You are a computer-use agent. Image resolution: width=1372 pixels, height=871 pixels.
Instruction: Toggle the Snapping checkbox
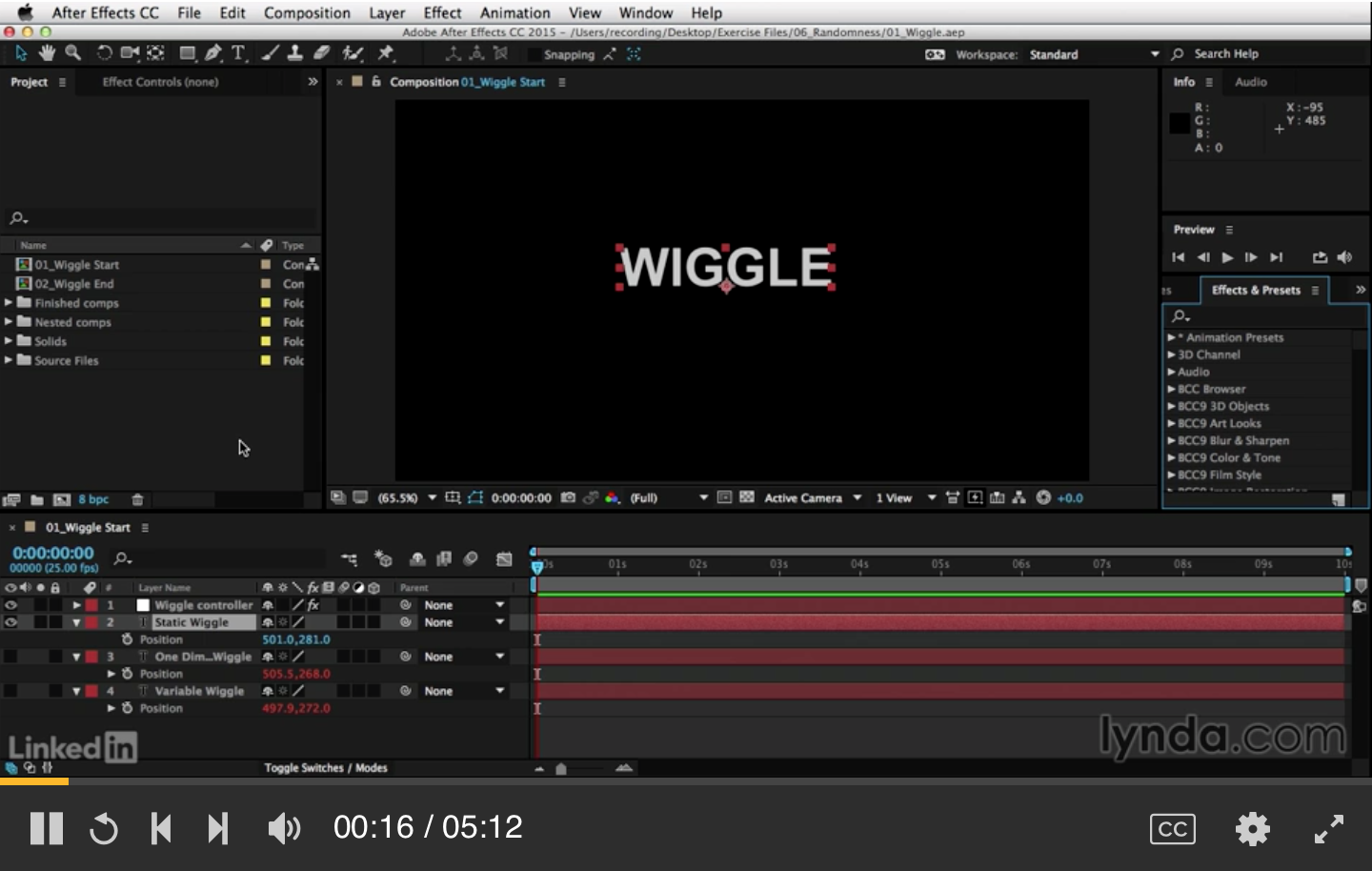pyautogui.click(x=534, y=54)
